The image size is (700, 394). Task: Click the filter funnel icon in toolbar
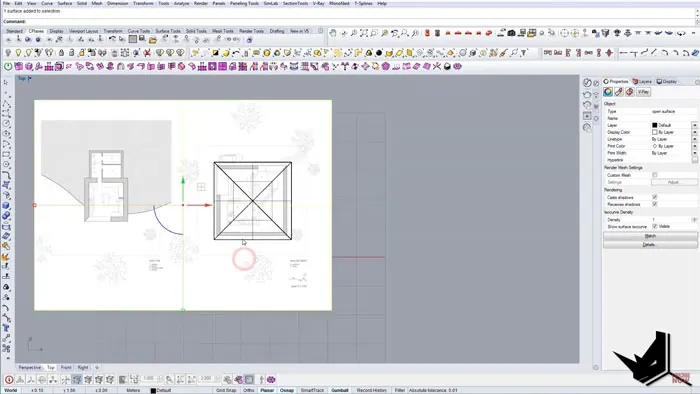pyautogui.click(x=524, y=53)
